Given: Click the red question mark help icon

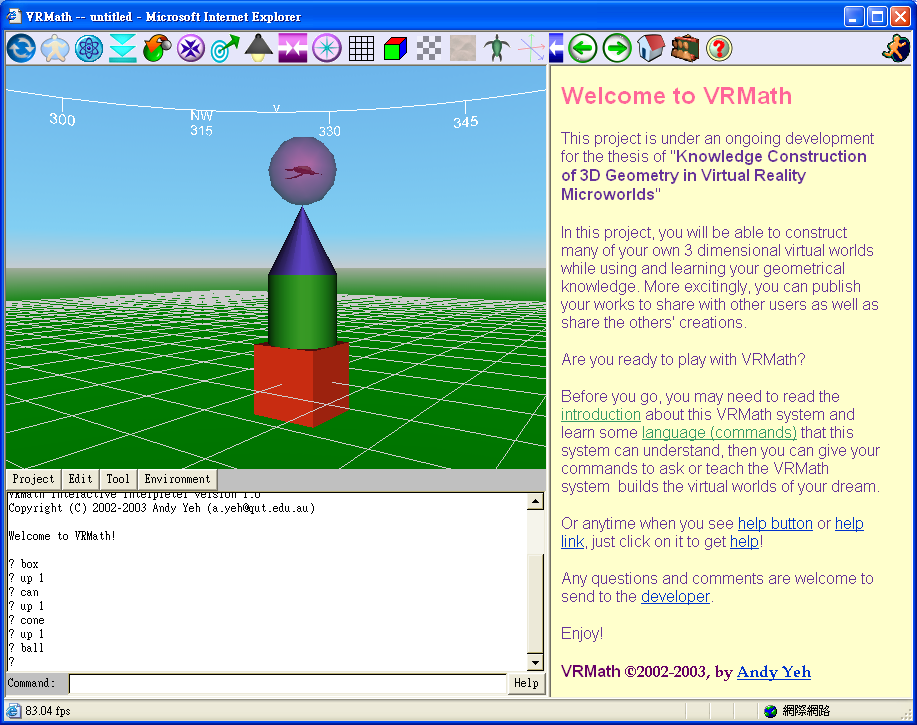Looking at the screenshot, I should pyautogui.click(x=718, y=48).
